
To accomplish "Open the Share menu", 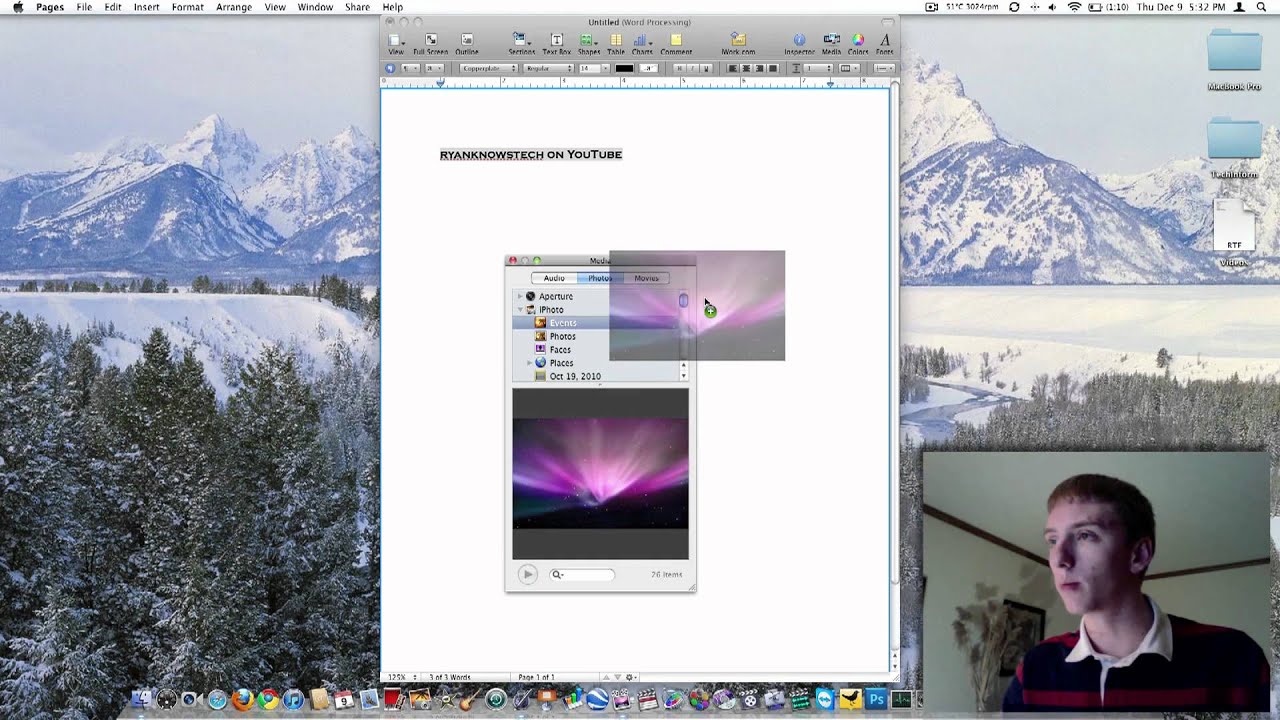I will pos(357,7).
